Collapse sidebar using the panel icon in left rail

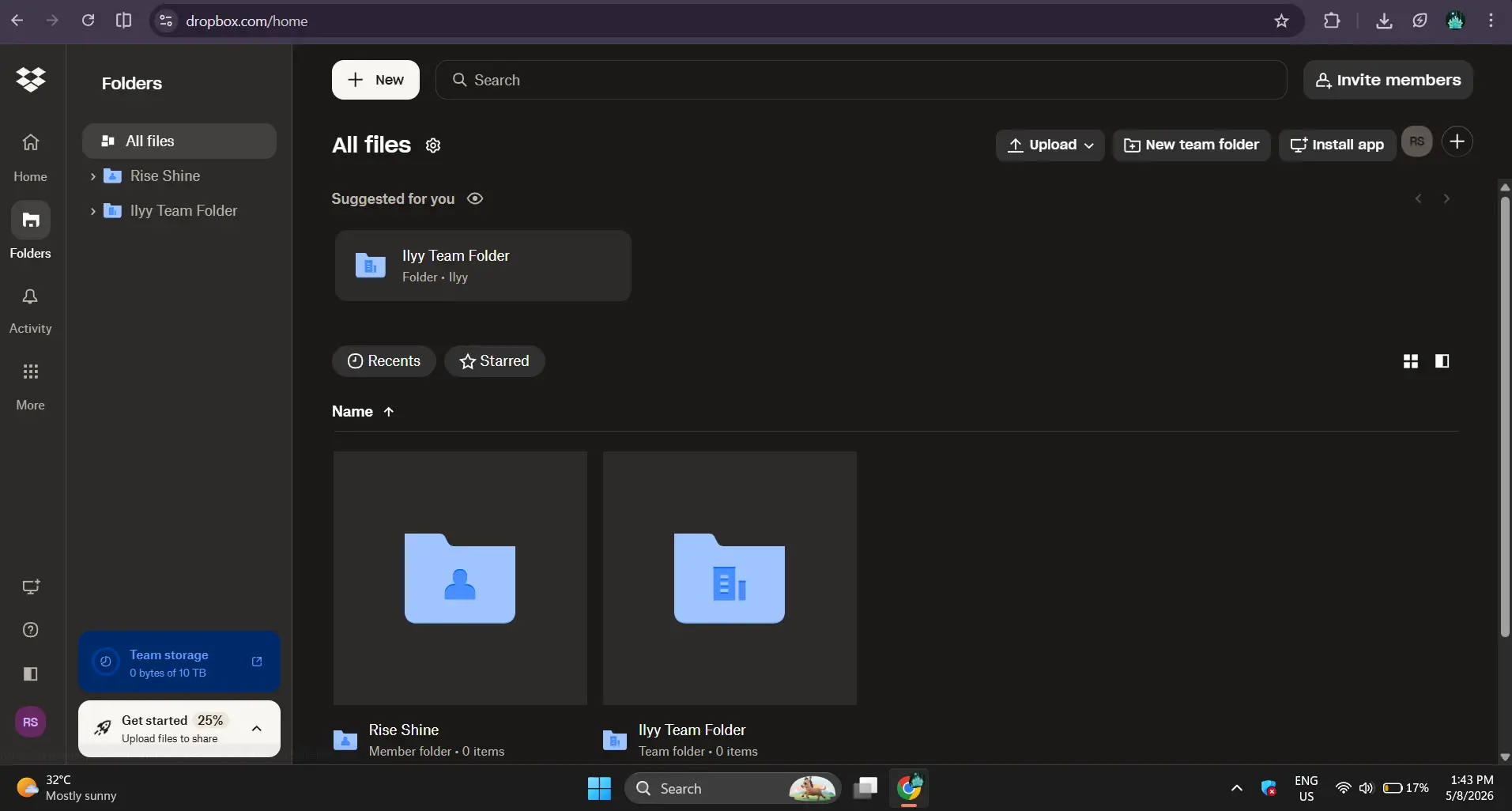point(31,673)
